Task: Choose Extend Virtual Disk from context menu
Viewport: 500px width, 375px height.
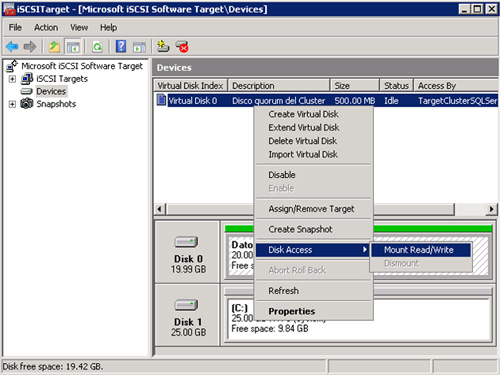Action: (x=314, y=128)
